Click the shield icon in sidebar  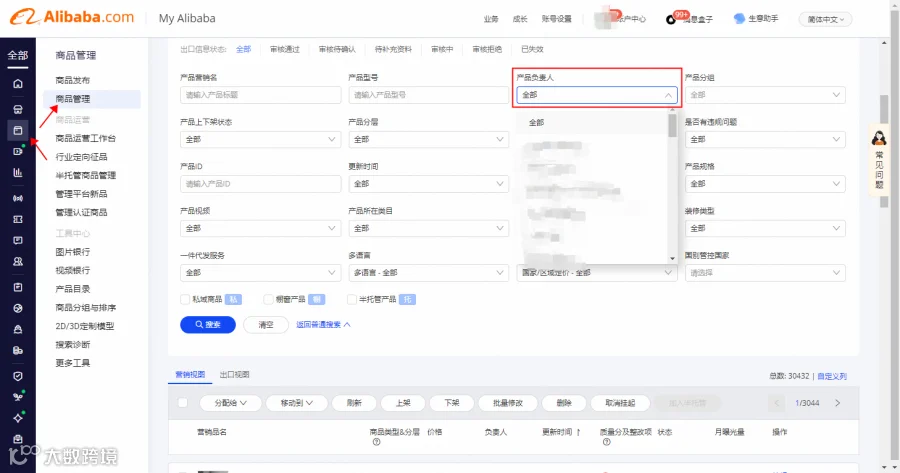point(18,376)
